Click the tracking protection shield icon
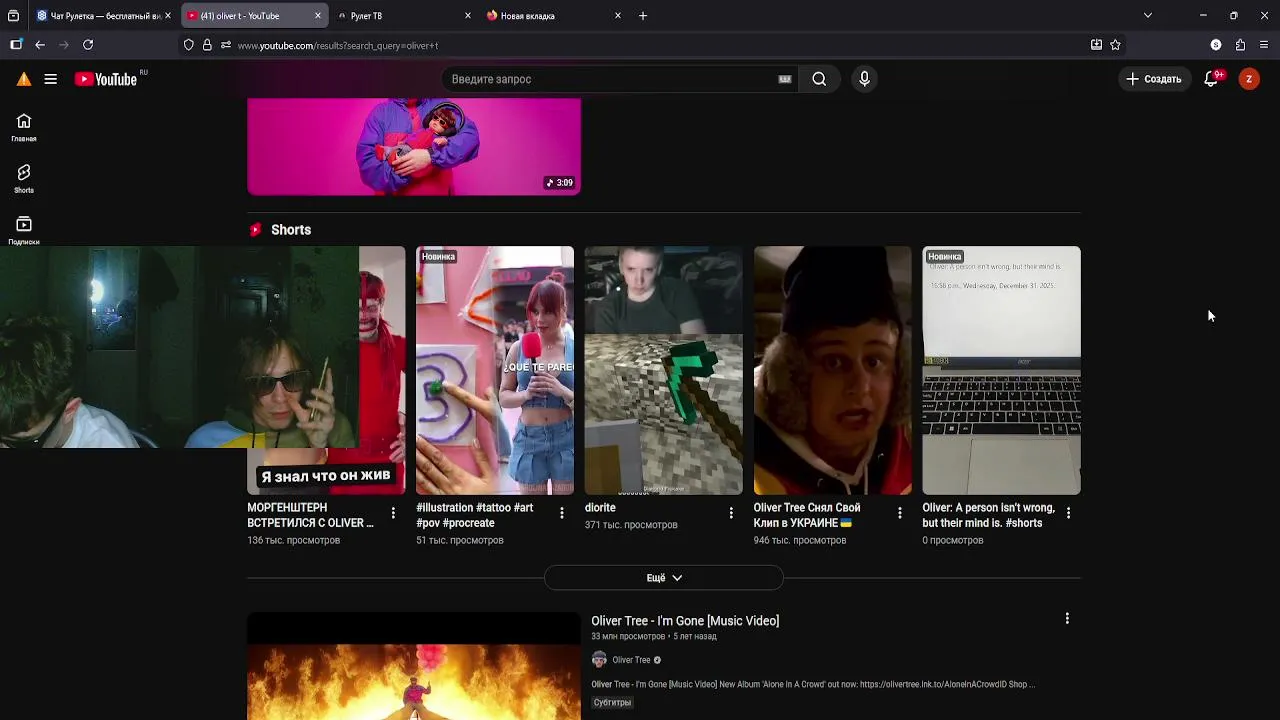This screenshot has height=720, width=1280. point(188,45)
